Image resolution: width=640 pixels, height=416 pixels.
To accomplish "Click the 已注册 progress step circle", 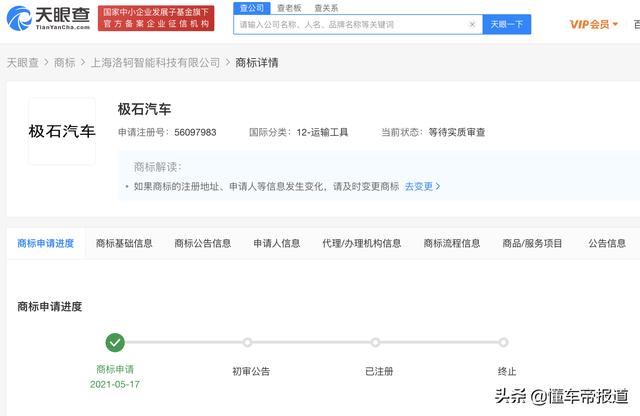I will point(375,342).
